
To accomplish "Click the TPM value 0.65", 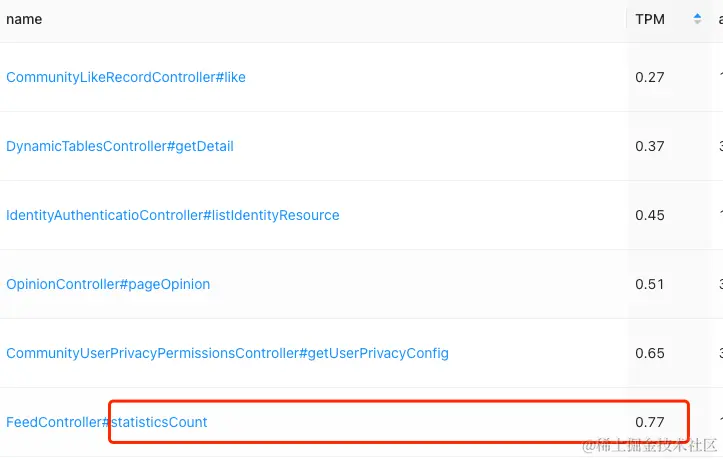I will click(x=650, y=353).
